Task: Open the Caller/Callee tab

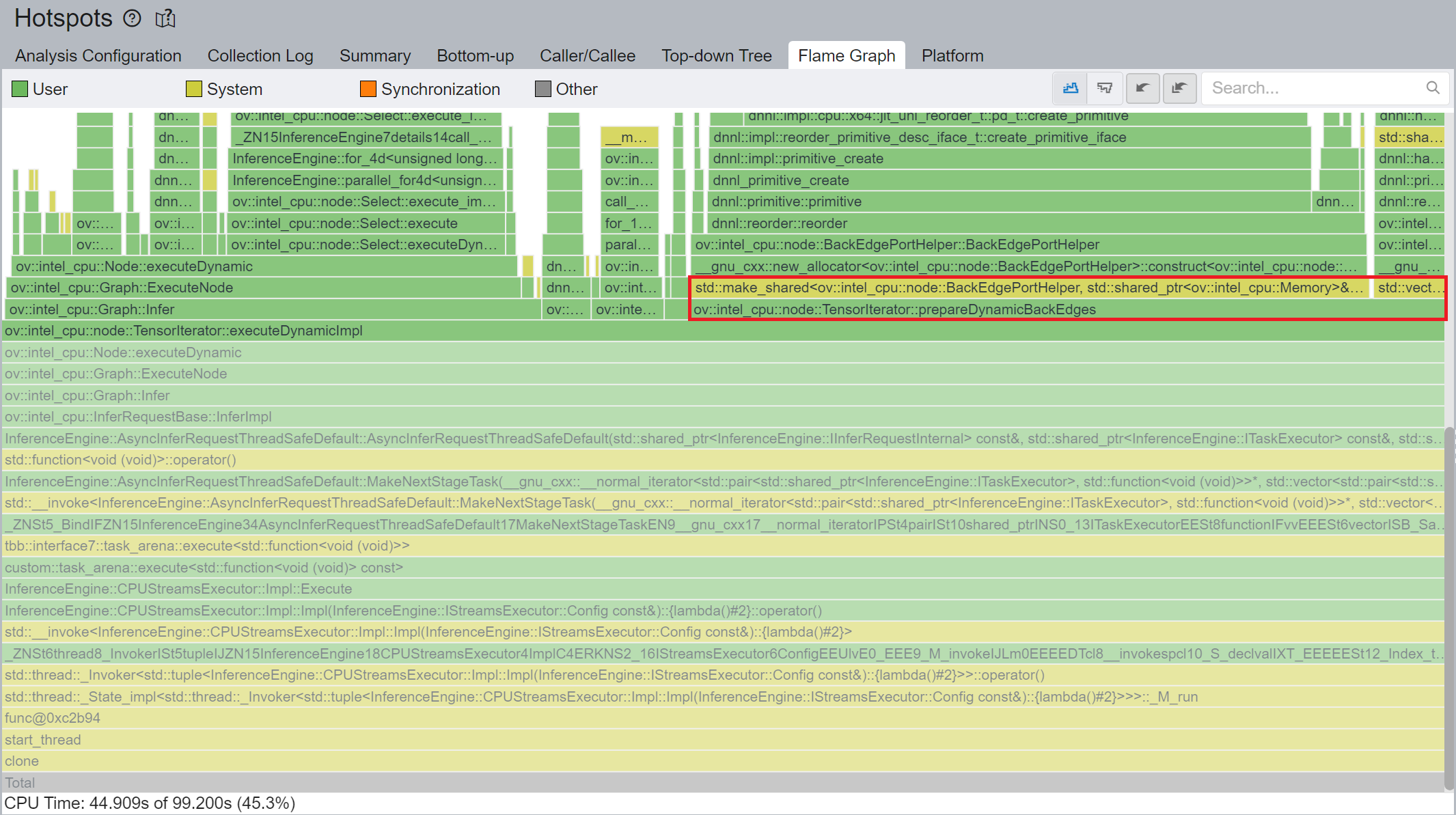Action: point(588,55)
